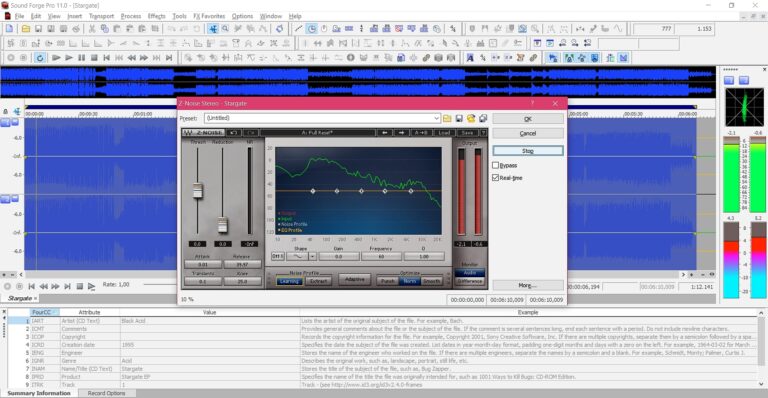
Task: Click the Rate slider below the waveform
Action: (159, 284)
